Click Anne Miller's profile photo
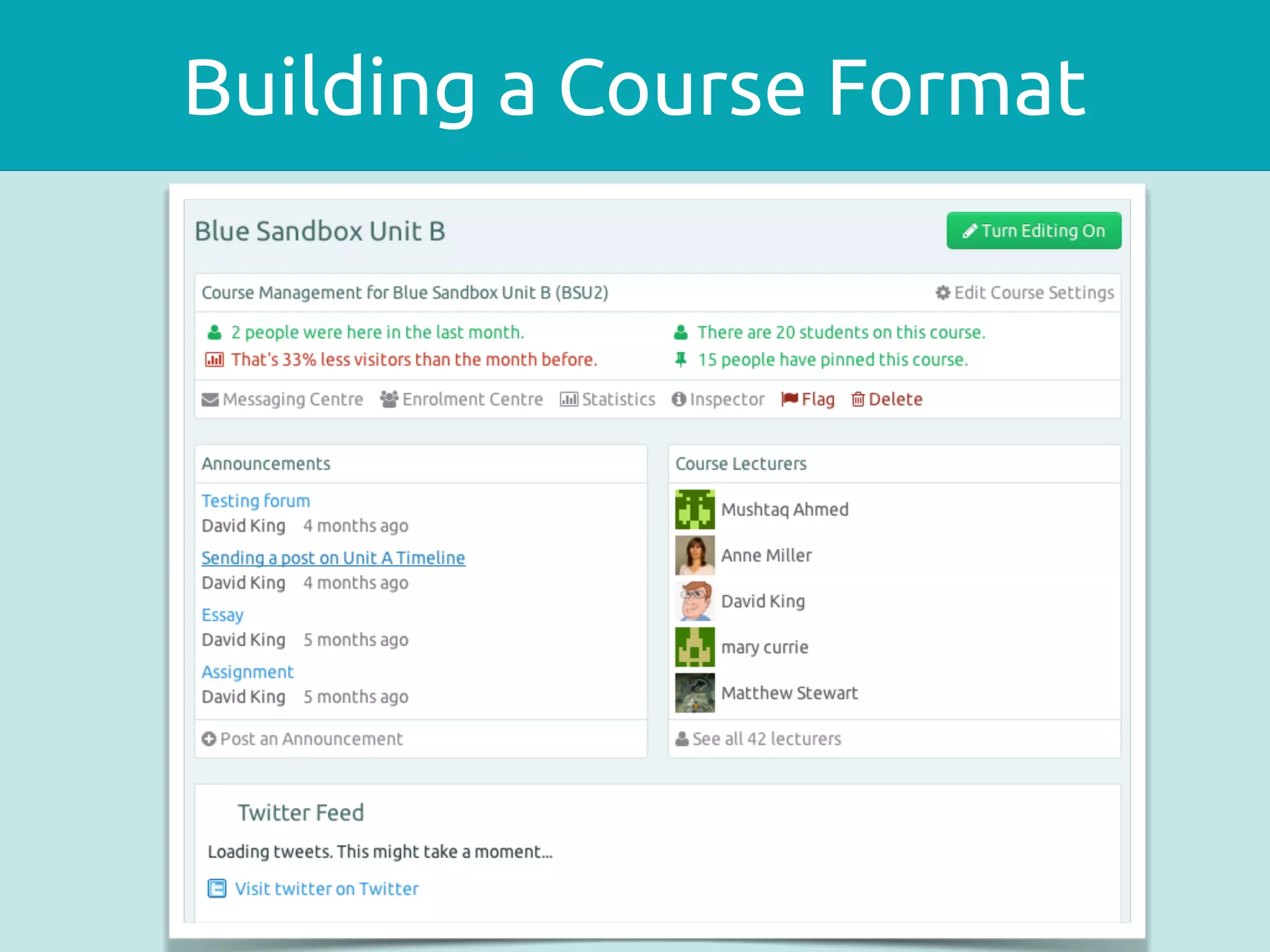 (x=695, y=555)
